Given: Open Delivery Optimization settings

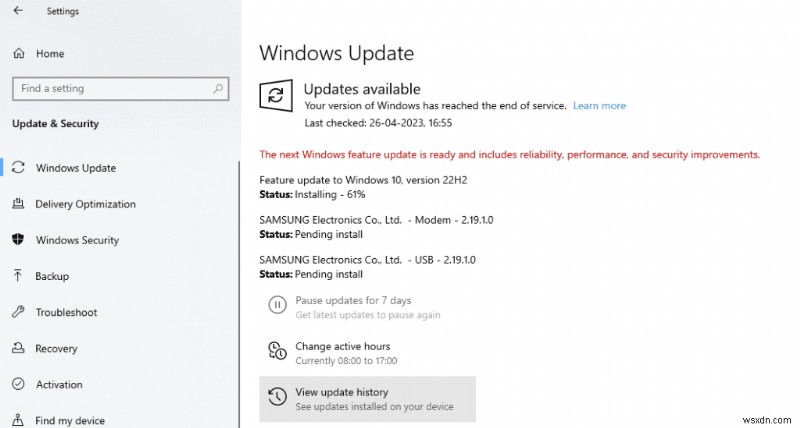Looking at the screenshot, I should (85, 204).
